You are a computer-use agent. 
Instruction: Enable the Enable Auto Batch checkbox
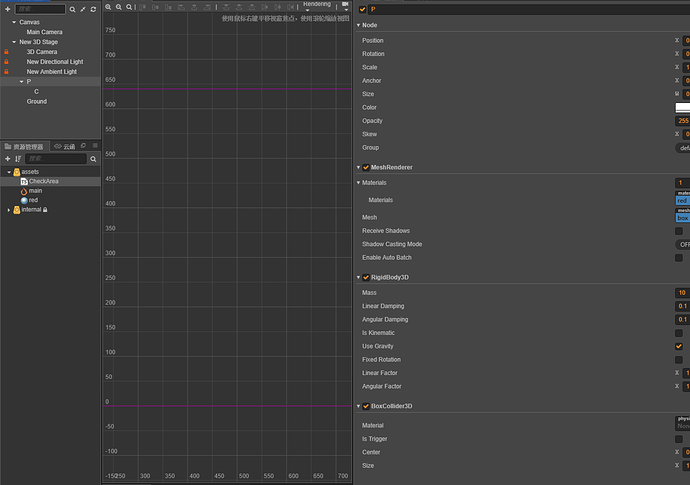[x=679, y=258]
